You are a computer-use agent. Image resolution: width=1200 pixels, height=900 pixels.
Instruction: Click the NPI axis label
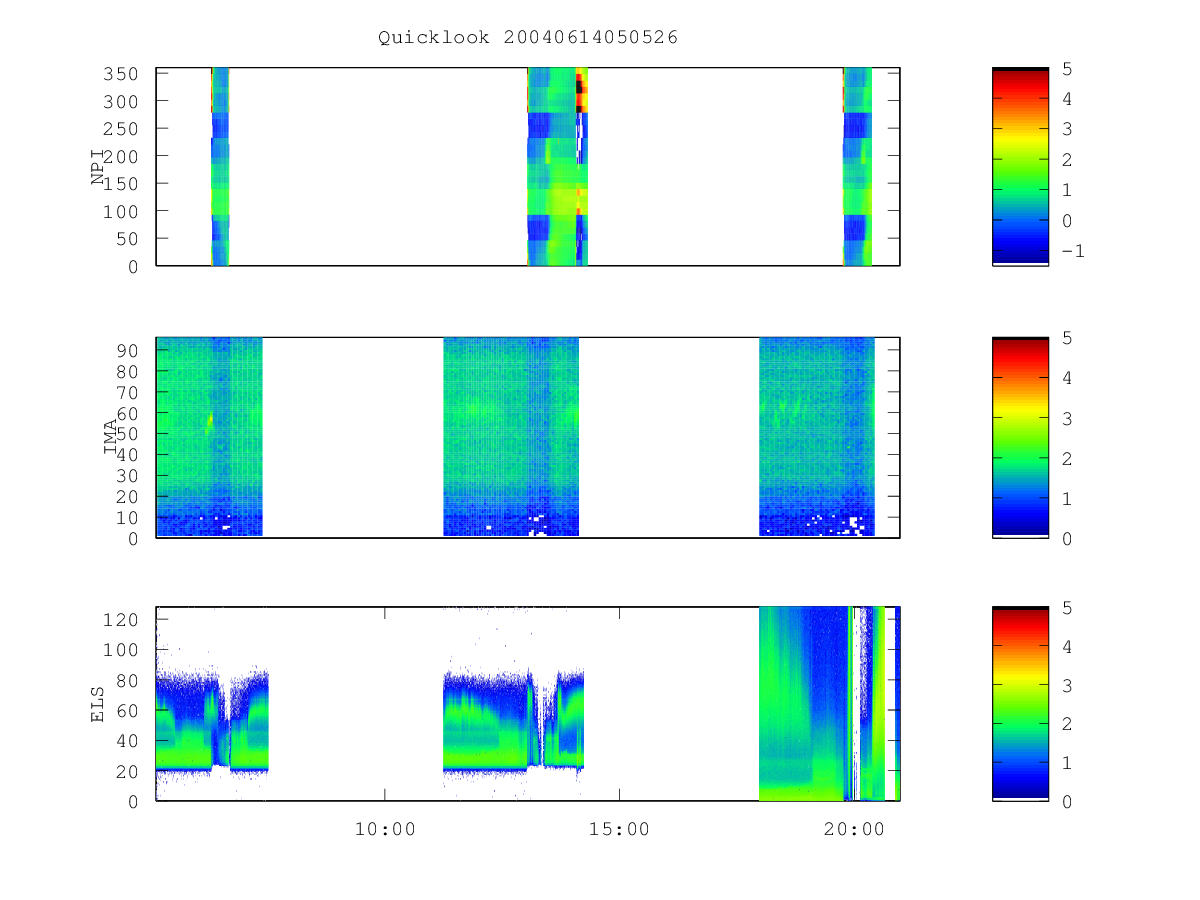[99, 167]
